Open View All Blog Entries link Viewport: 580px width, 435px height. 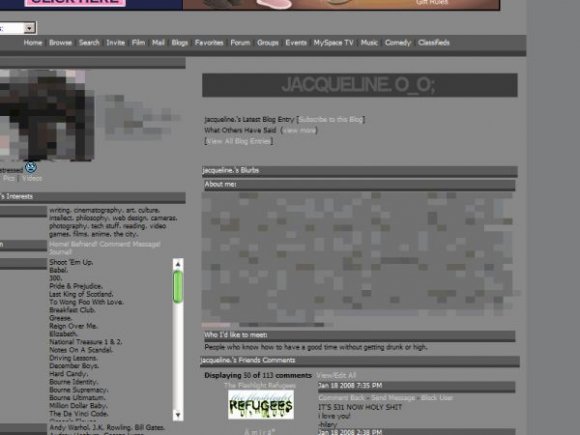tap(239, 141)
